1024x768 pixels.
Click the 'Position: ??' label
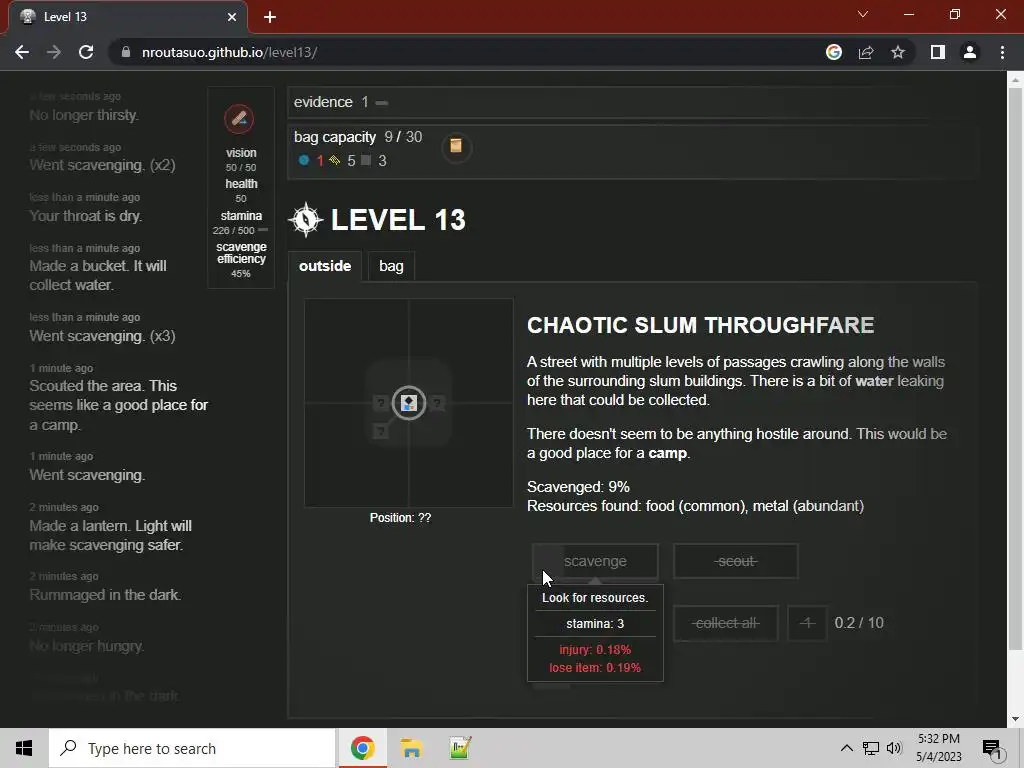[400, 518]
